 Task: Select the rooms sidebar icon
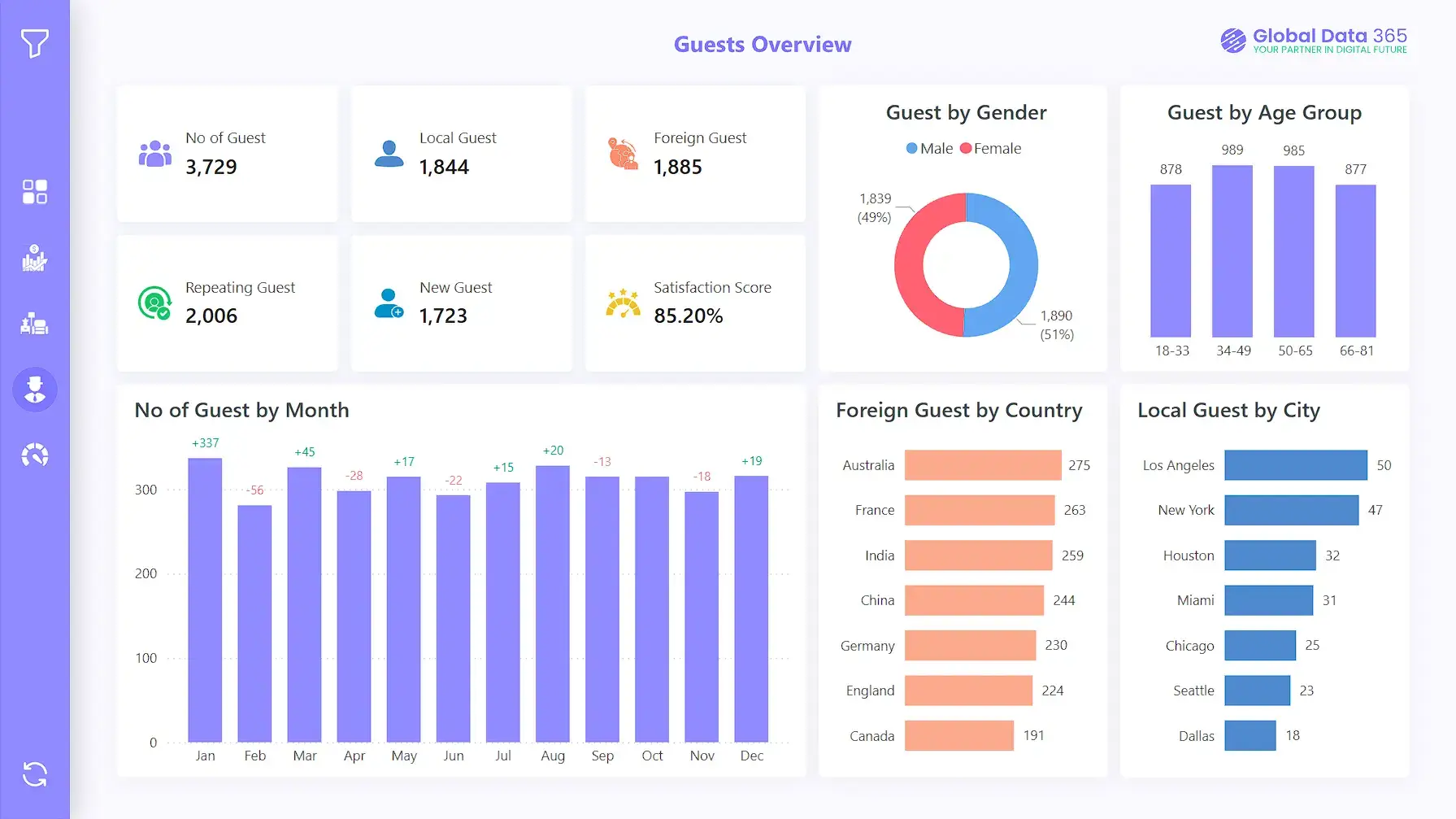coord(34,325)
